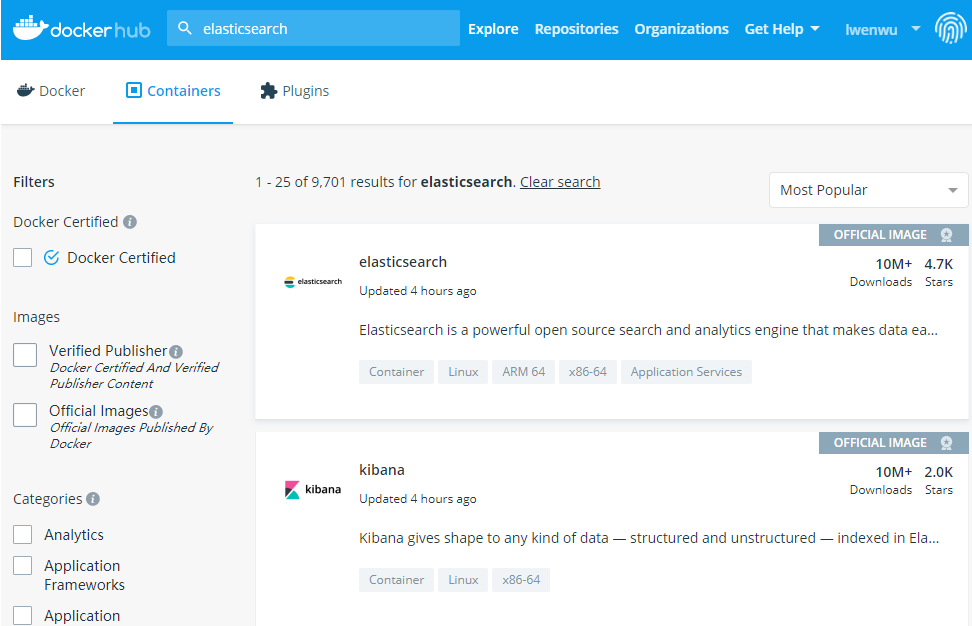
Task: Switch to the Plugins tab
Action: [294, 91]
